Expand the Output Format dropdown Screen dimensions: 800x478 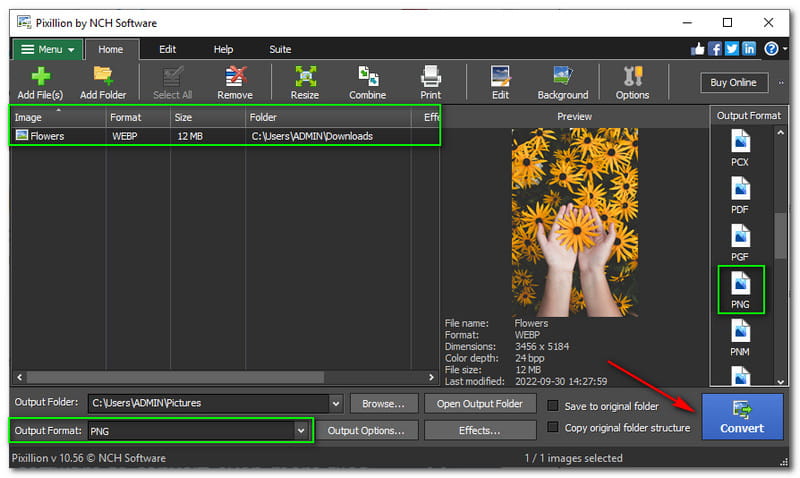pos(300,430)
